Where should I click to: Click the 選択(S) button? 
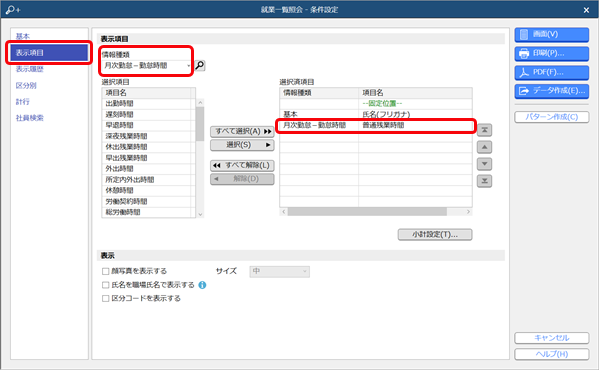(x=242, y=145)
